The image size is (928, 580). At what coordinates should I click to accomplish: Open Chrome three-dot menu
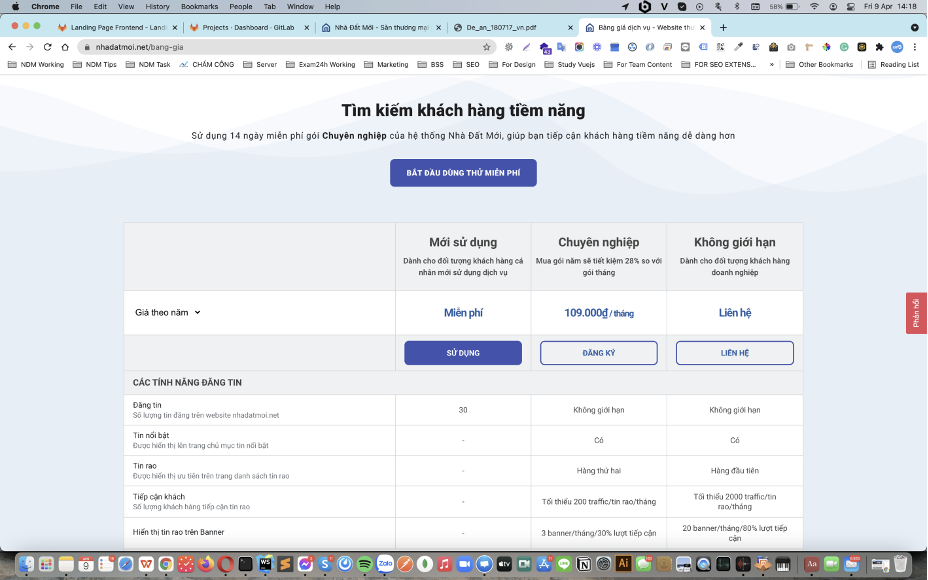(915, 47)
